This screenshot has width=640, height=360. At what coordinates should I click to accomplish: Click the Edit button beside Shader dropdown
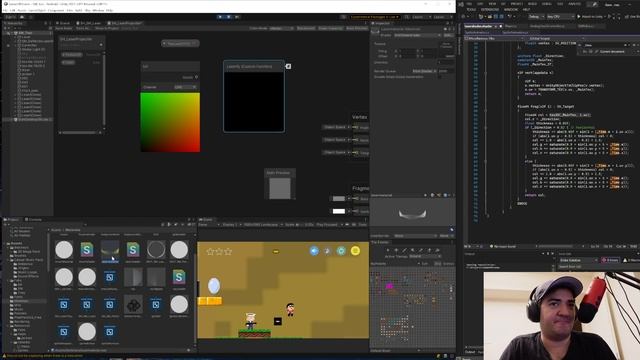(448, 35)
